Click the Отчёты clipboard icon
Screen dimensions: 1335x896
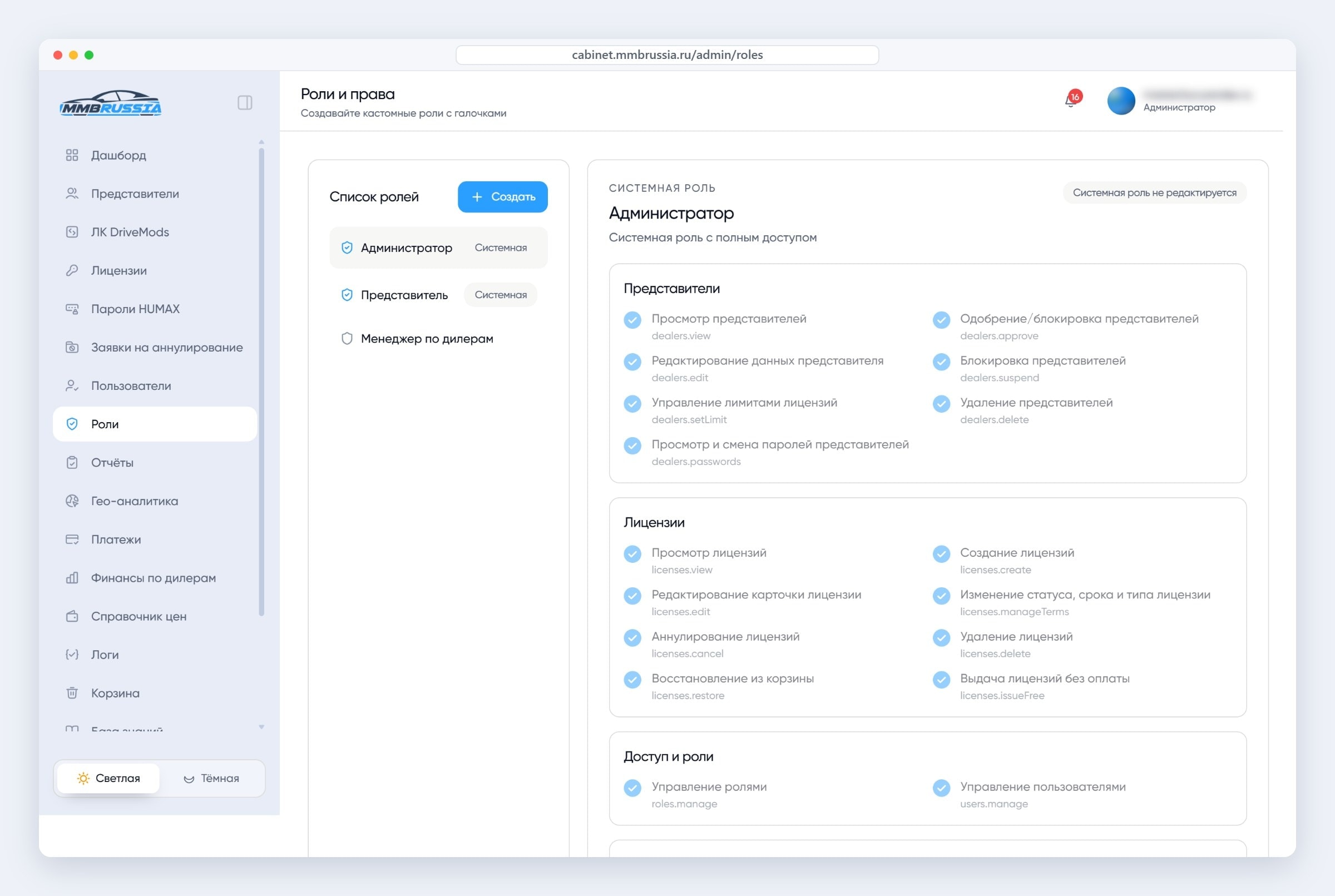[x=72, y=463]
